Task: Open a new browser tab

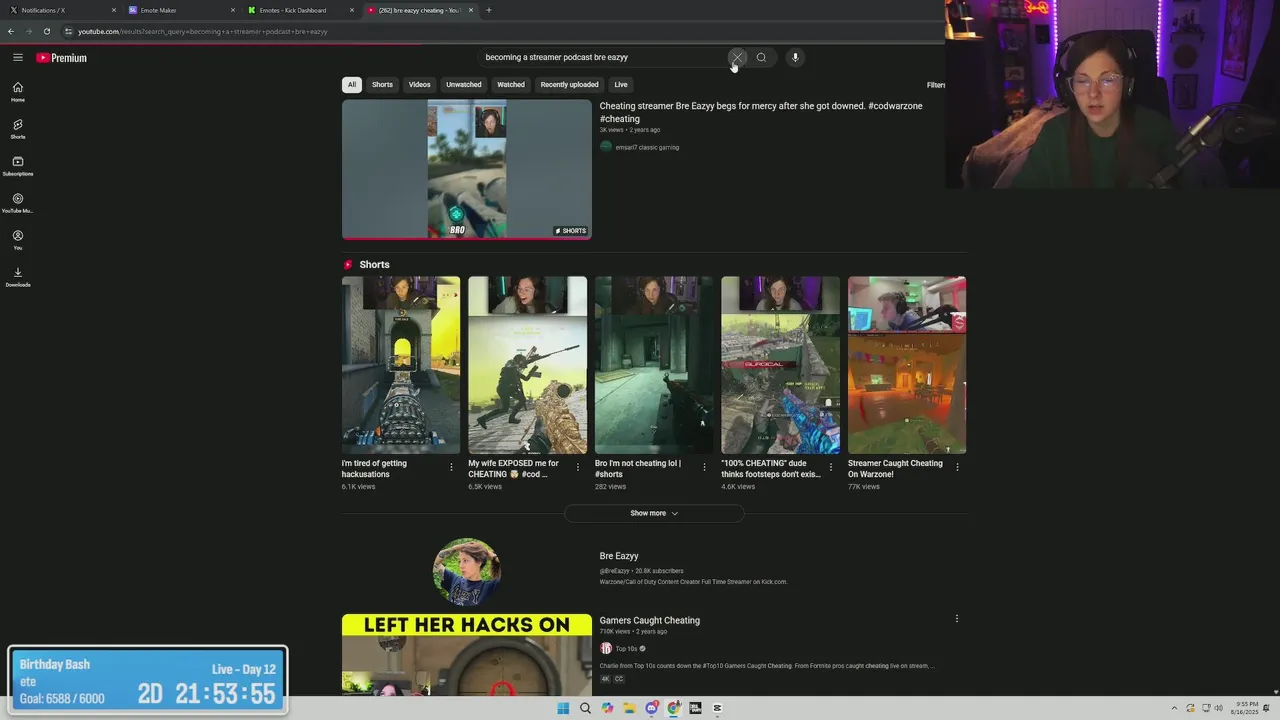Action: (488, 10)
